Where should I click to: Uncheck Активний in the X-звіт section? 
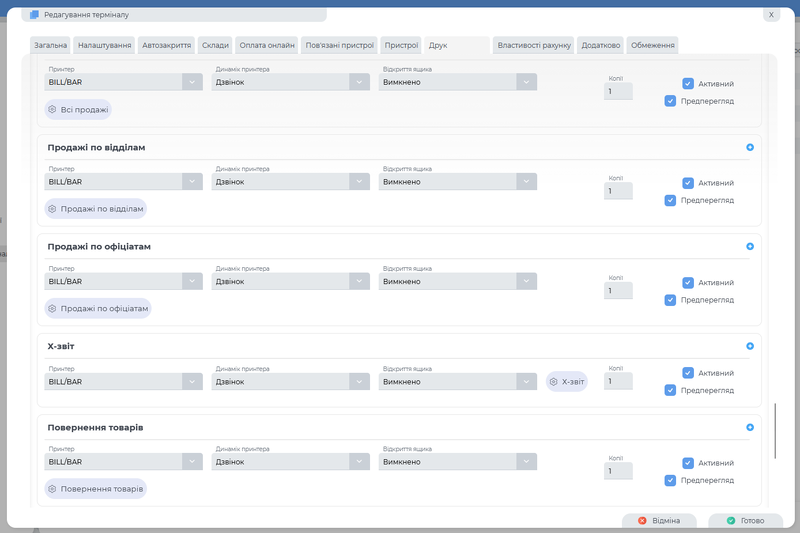click(688, 373)
